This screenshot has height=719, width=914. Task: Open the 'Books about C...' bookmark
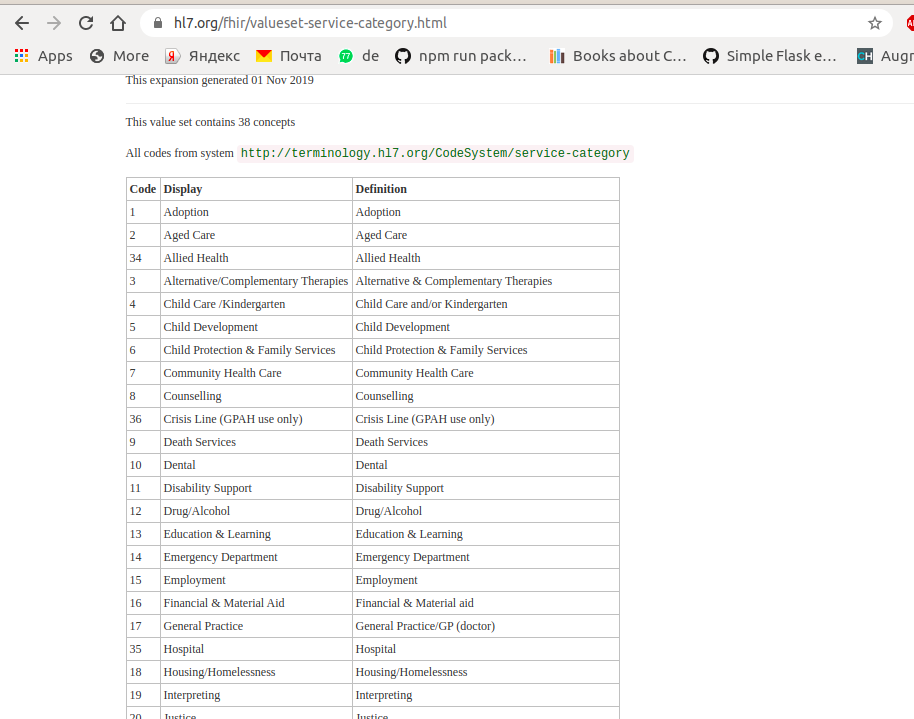point(618,56)
